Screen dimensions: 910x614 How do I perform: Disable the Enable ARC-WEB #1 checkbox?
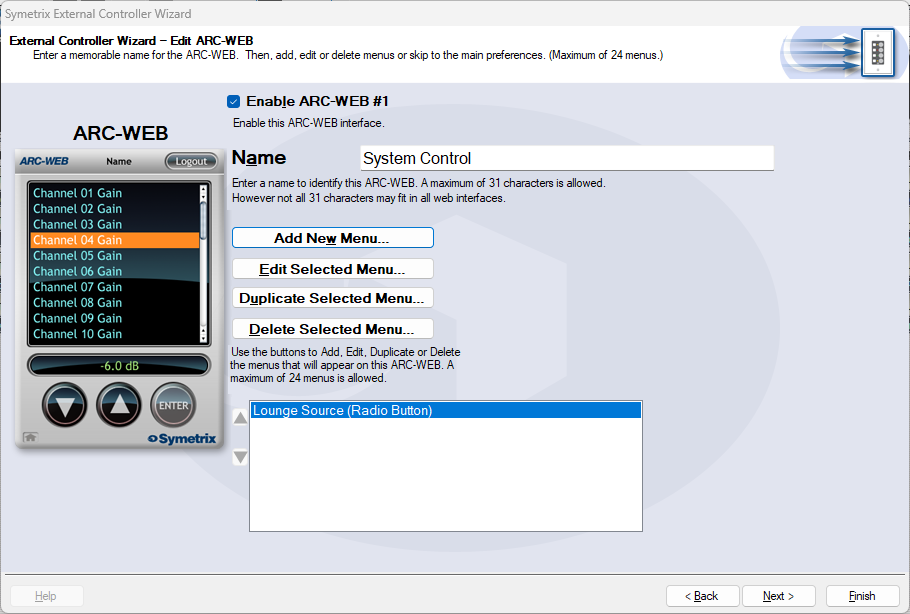pos(234,101)
